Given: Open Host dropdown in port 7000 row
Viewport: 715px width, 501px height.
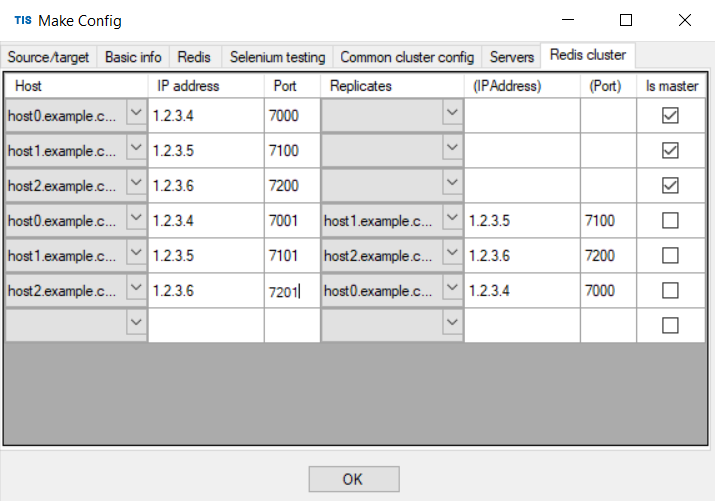Looking at the screenshot, I should [x=136, y=112].
